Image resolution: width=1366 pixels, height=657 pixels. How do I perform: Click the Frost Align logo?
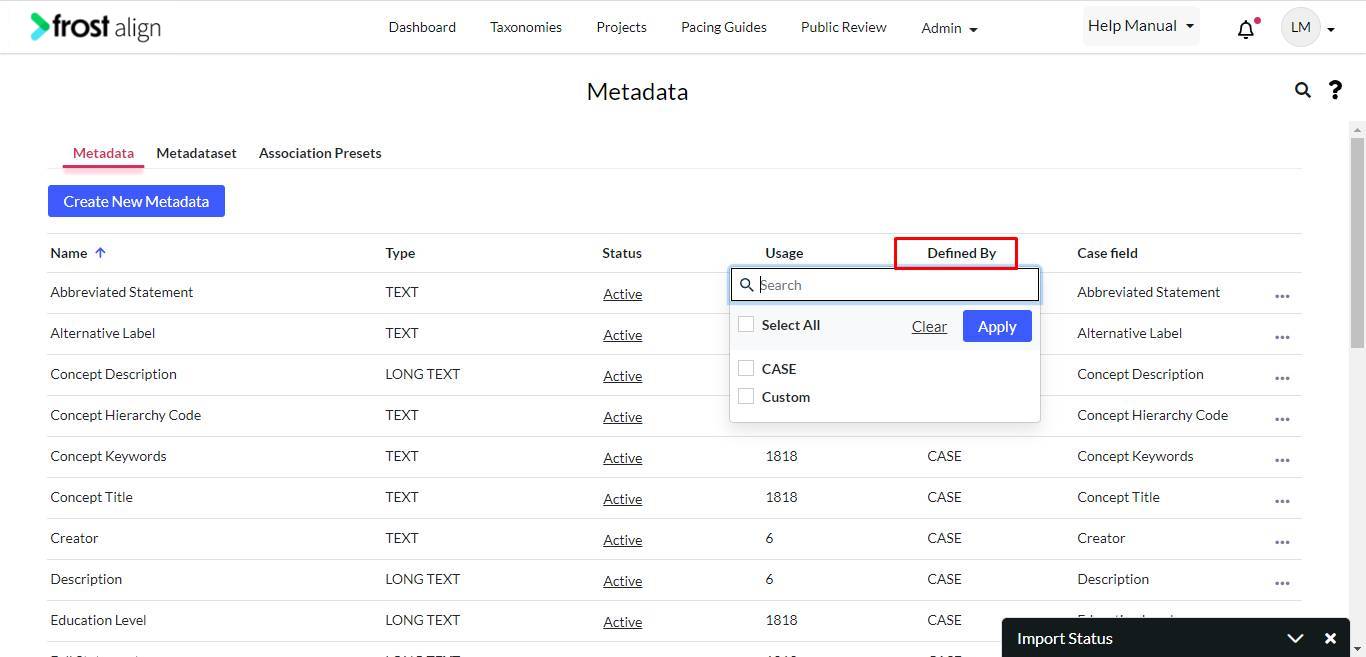pyautogui.click(x=95, y=27)
